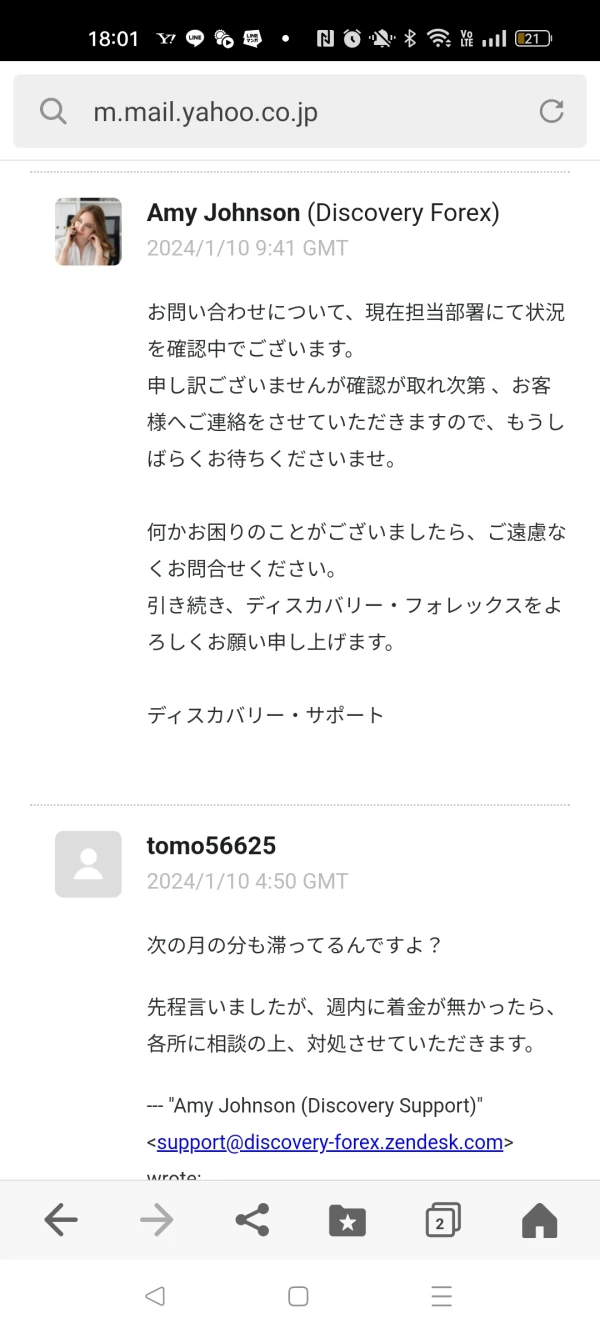Reload the page with the refresh icon
The image size is (600, 1333).
click(x=551, y=111)
